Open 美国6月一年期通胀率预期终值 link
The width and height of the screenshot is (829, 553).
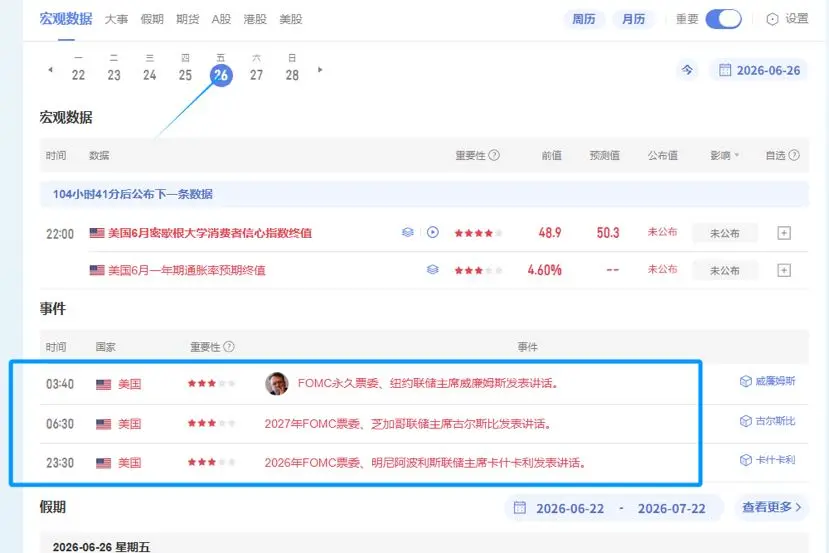point(187,270)
